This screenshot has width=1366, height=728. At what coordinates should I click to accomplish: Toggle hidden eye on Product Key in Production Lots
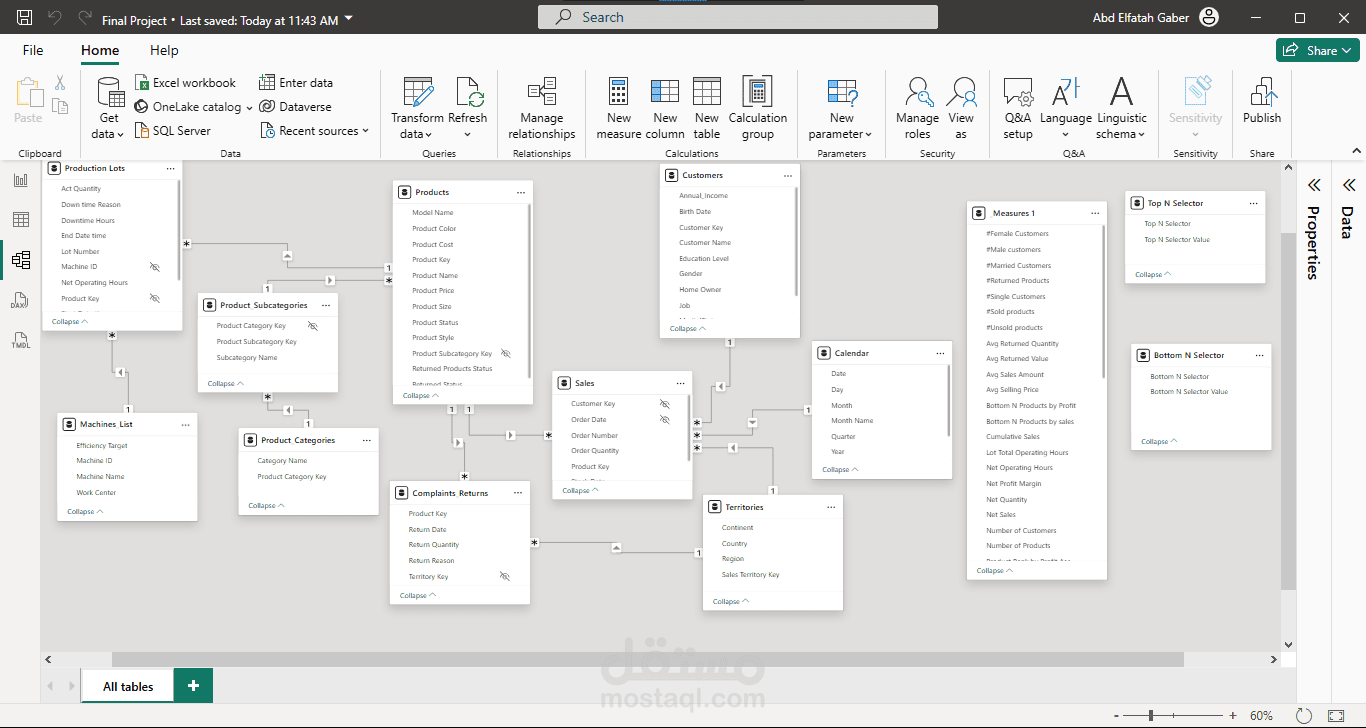point(154,298)
